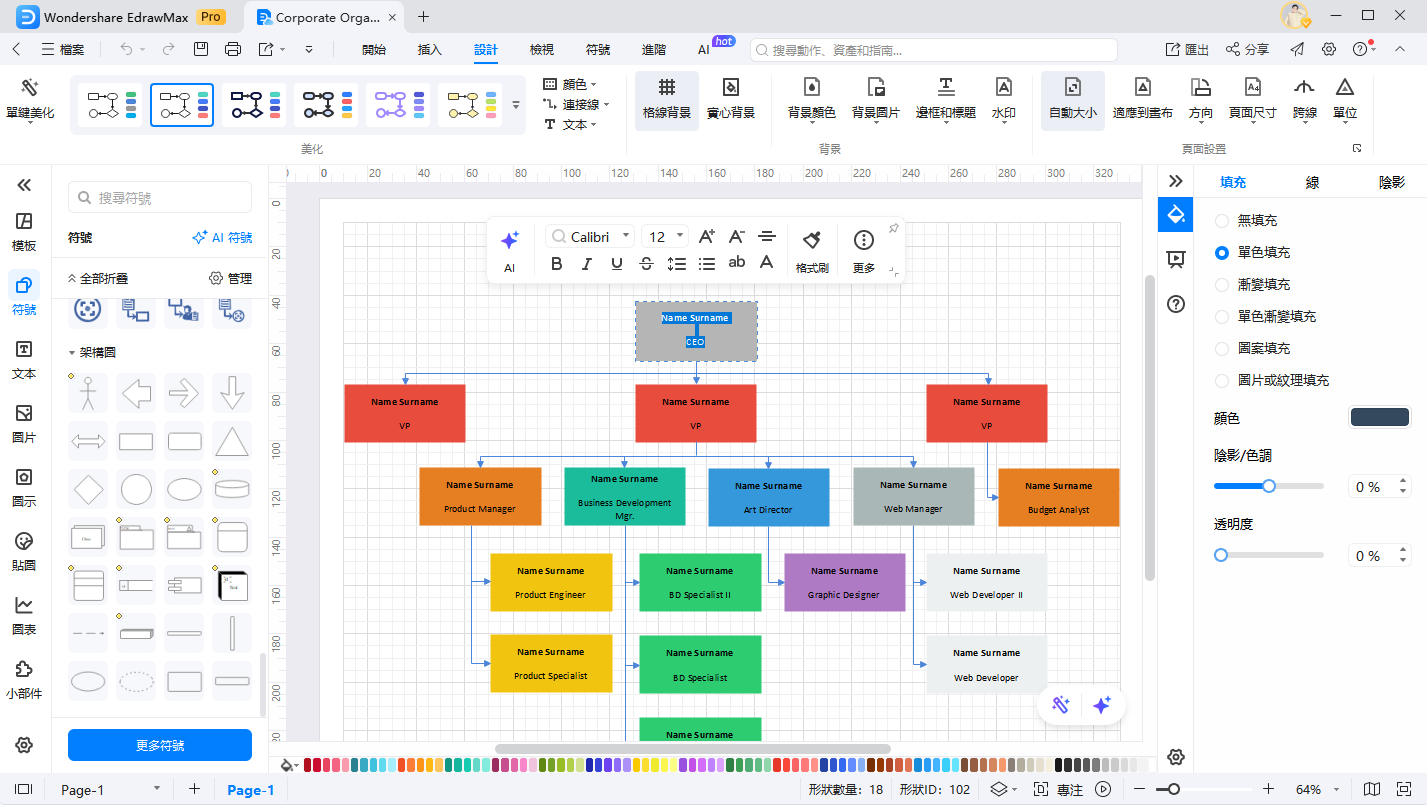Click the More Symbols (更多符號) button
This screenshot has width=1427, height=805.
pos(160,745)
